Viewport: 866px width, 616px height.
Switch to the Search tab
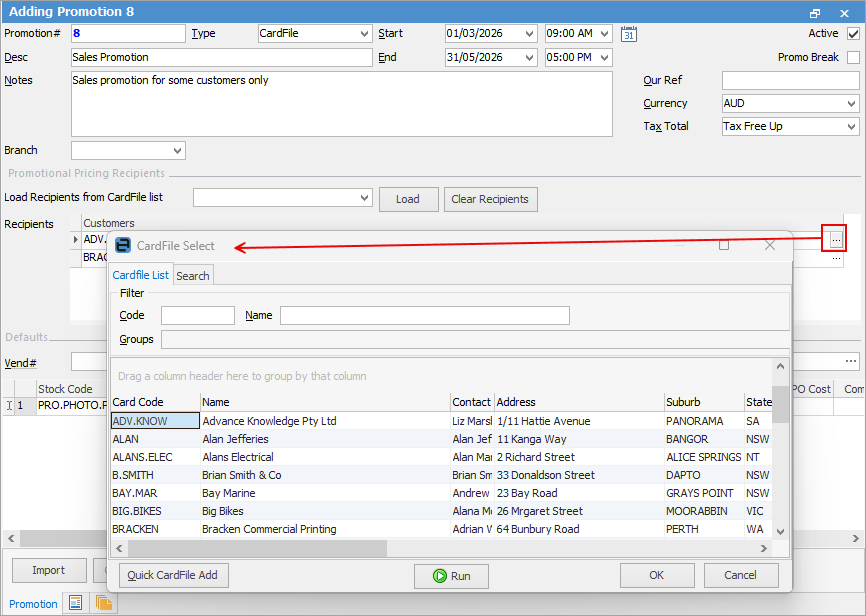point(193,276)
